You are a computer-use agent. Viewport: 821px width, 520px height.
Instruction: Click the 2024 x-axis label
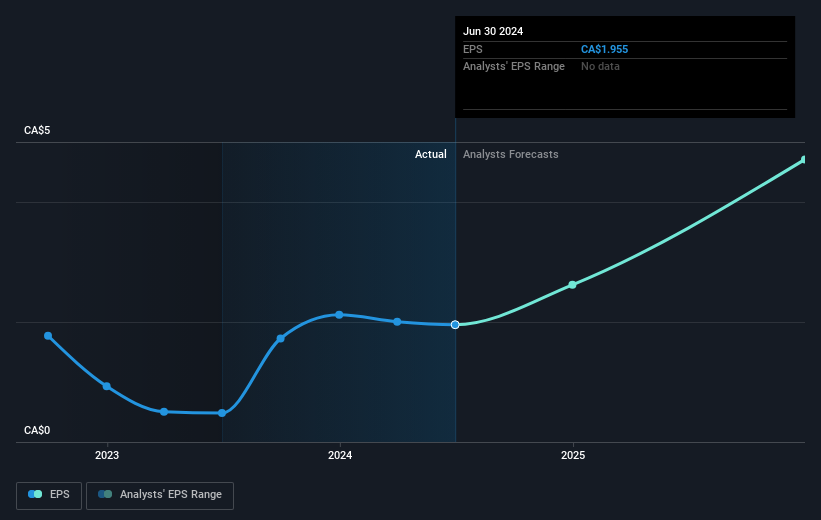(340, 455)
